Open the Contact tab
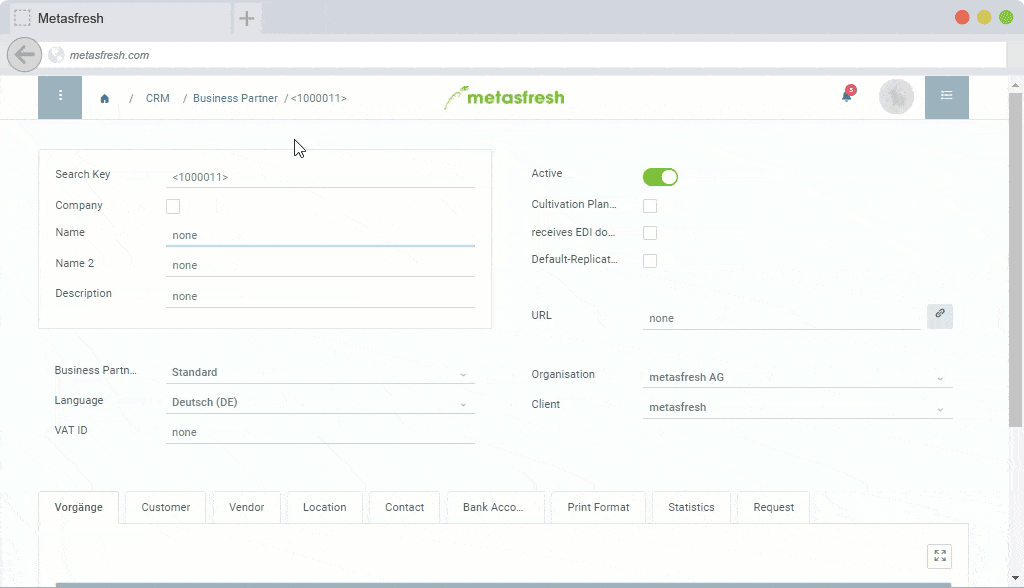This screenshot has width=1024, height=588. pos(404,508)
